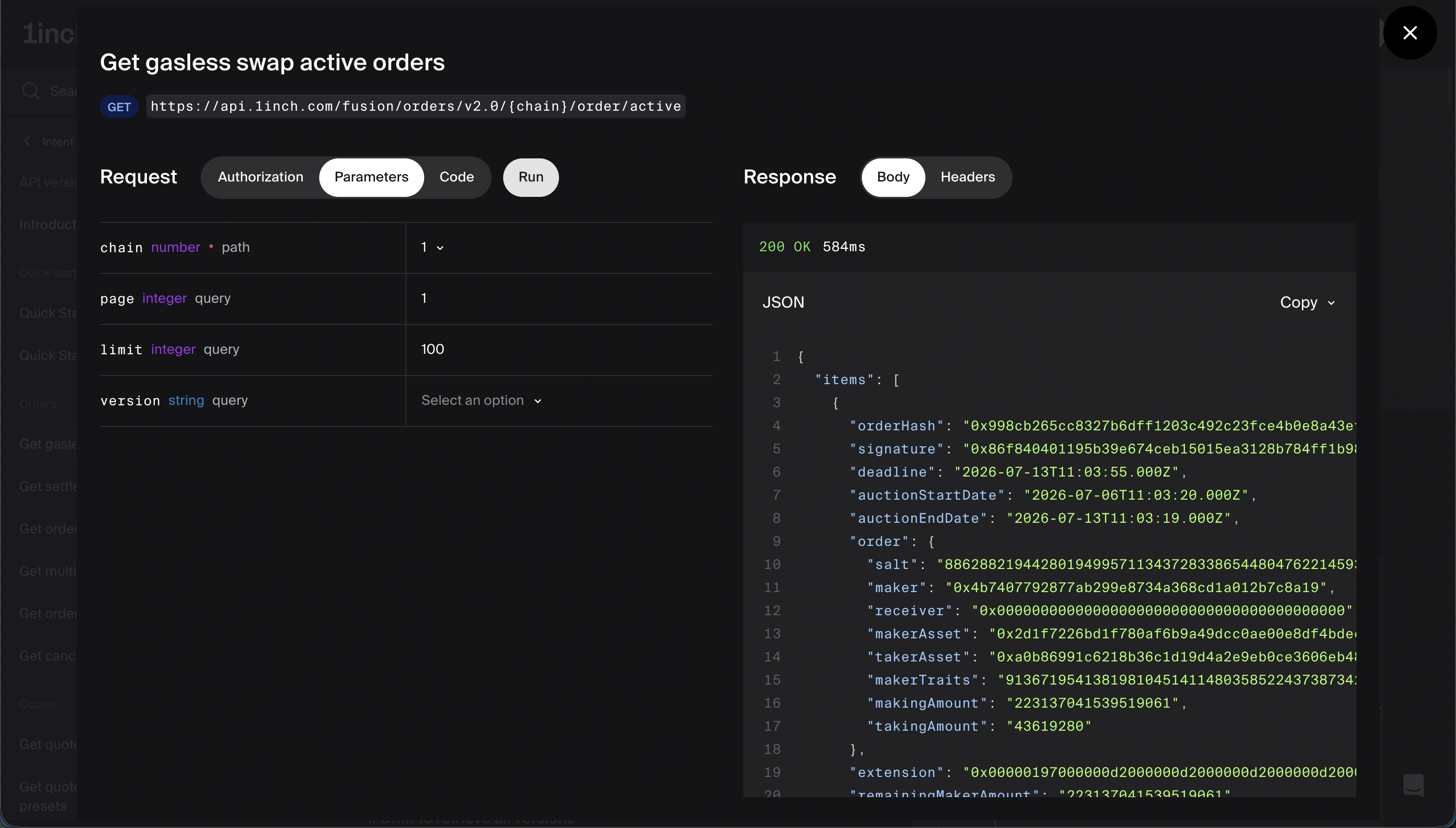This screenshot has height=828, width=1456.
Task: Click the "maker" address line
Action: pyautogui.click(x=1101, y=588)
